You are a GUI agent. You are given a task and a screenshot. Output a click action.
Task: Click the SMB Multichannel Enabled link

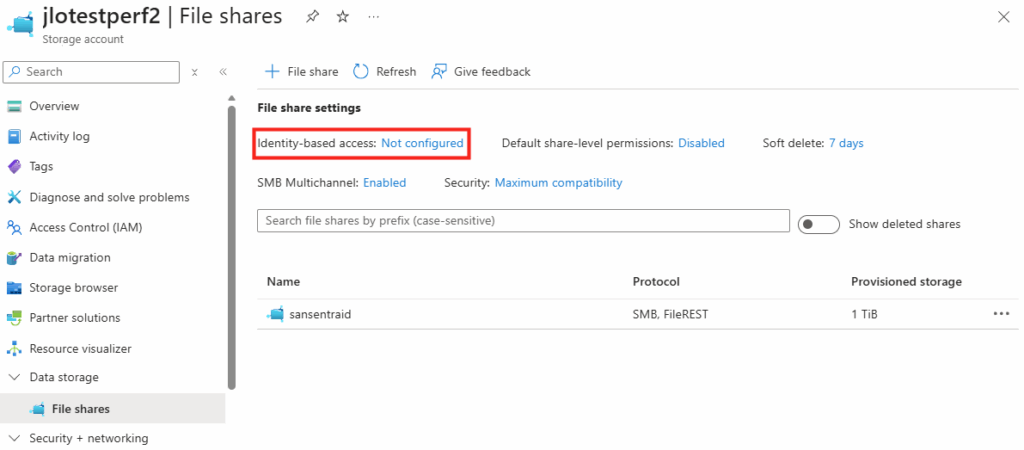384,183
